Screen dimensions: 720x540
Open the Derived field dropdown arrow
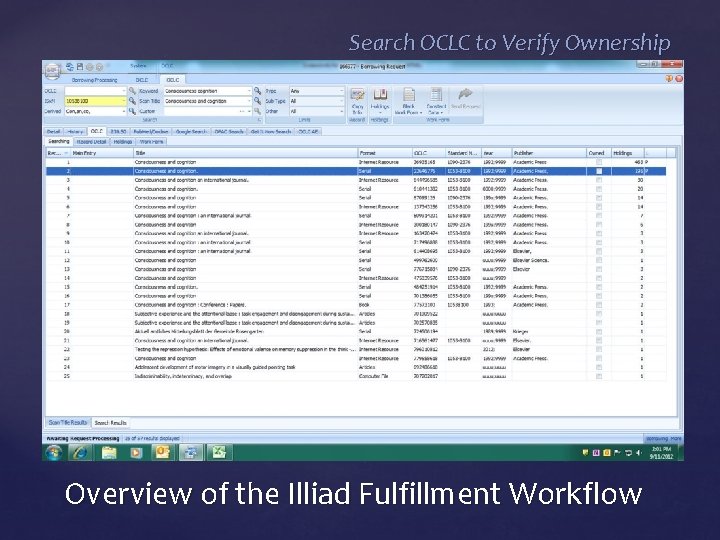click(x=124, y=111)
